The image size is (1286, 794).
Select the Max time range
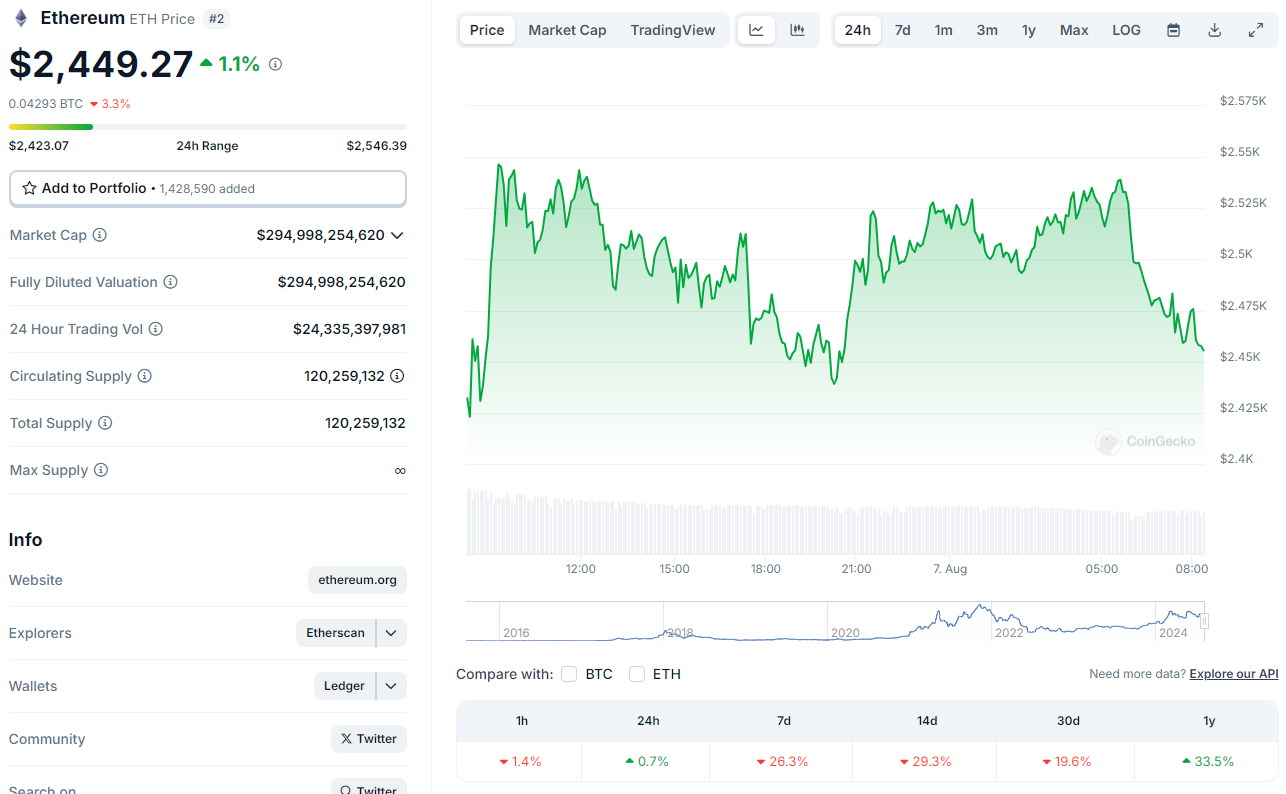click(1074, 30)
